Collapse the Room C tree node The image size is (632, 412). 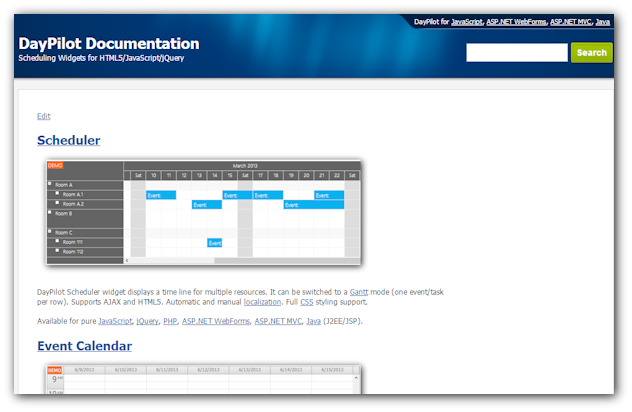click(x=50, y=231)
